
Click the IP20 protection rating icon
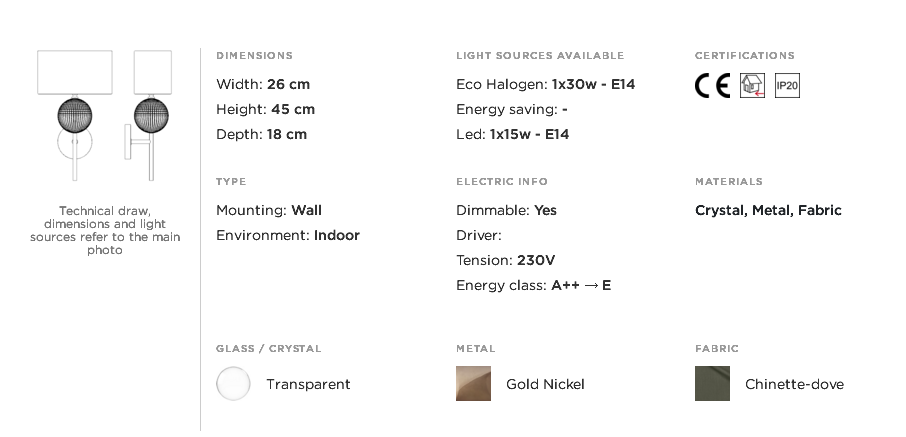click(787, 86)
